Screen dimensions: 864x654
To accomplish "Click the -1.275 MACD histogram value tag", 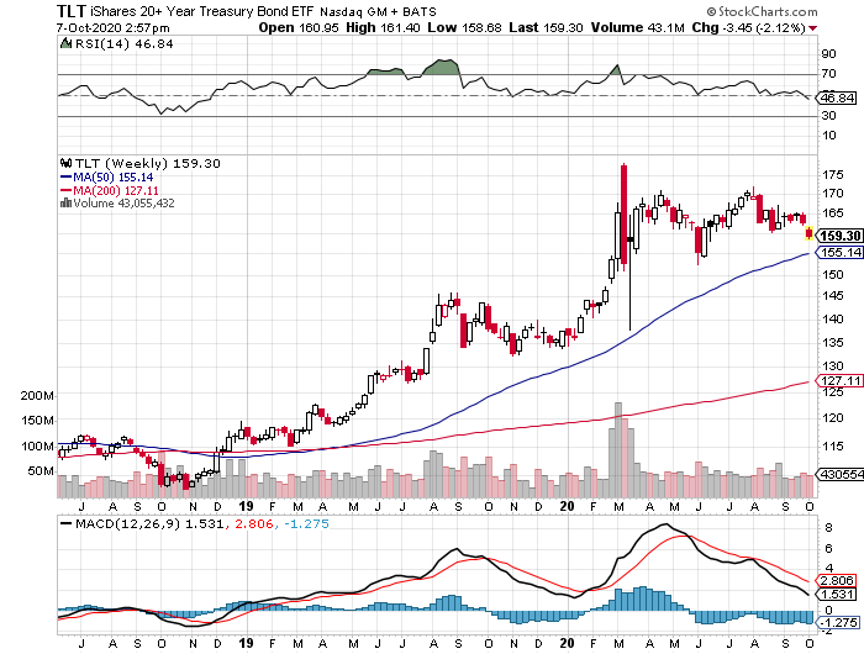I will (x=837, y=624).
